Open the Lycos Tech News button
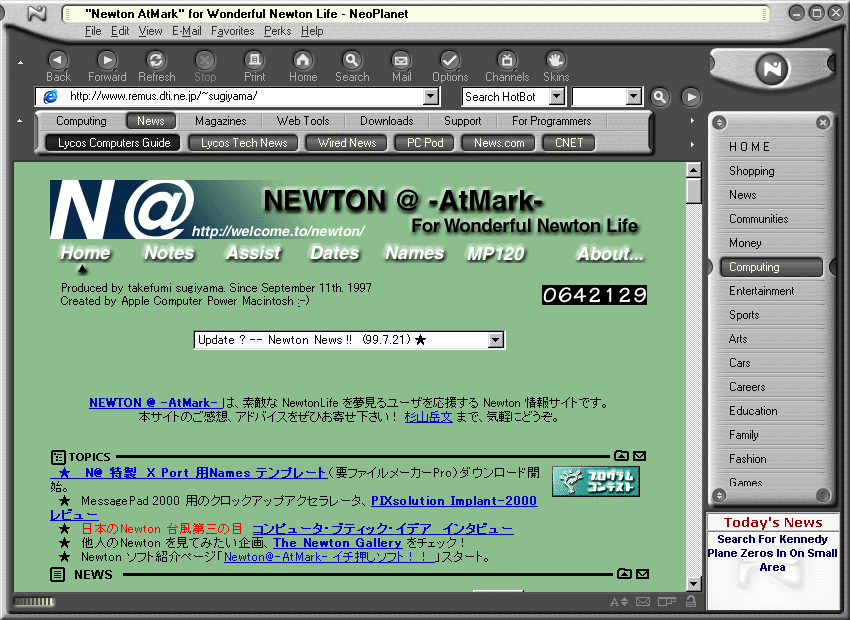 pyautogui.click(x=244, y=143)
